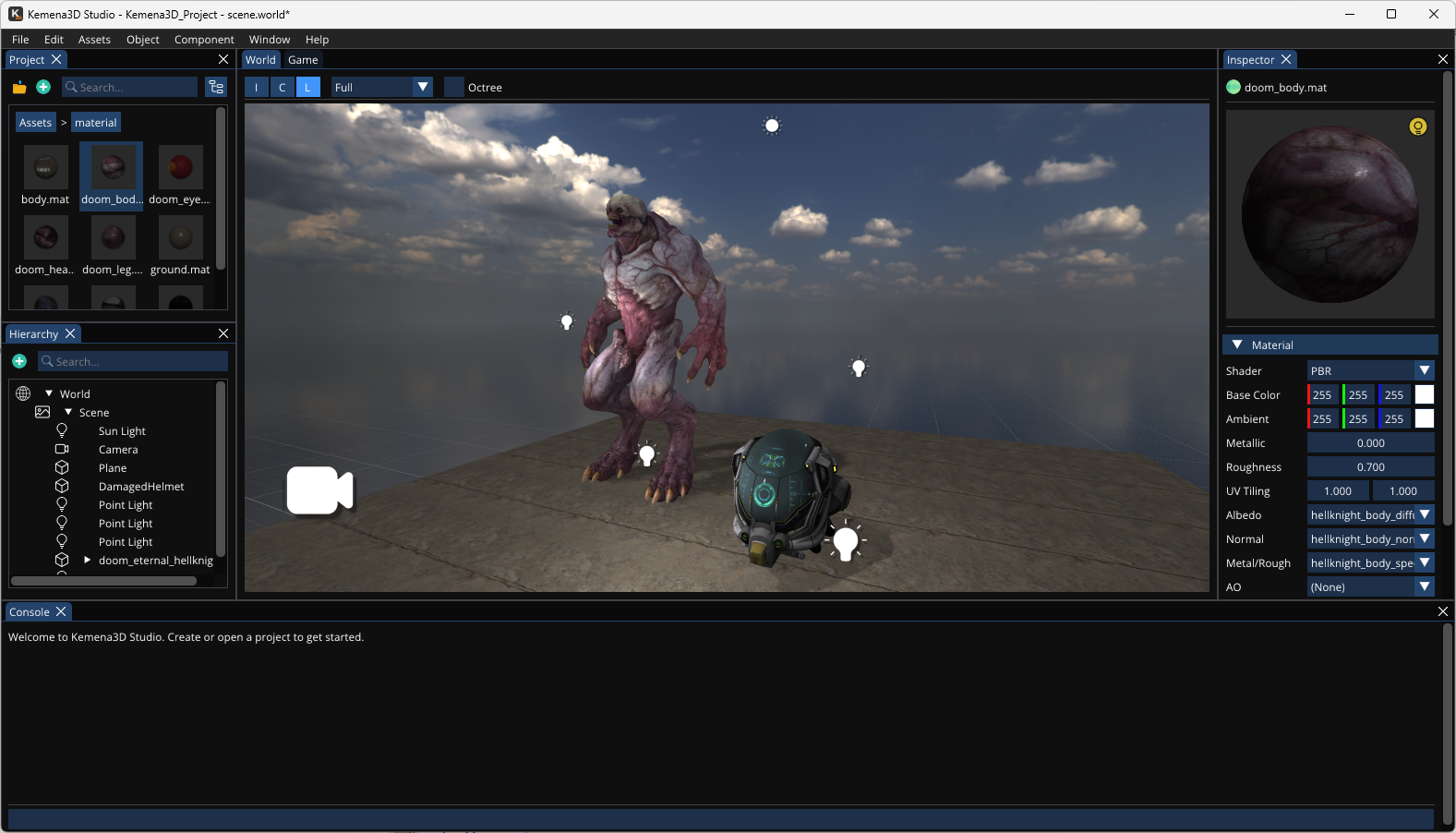Click the Hierarchy search field
The width and height of the screenshot is (1456, 833).
point(133,361)
